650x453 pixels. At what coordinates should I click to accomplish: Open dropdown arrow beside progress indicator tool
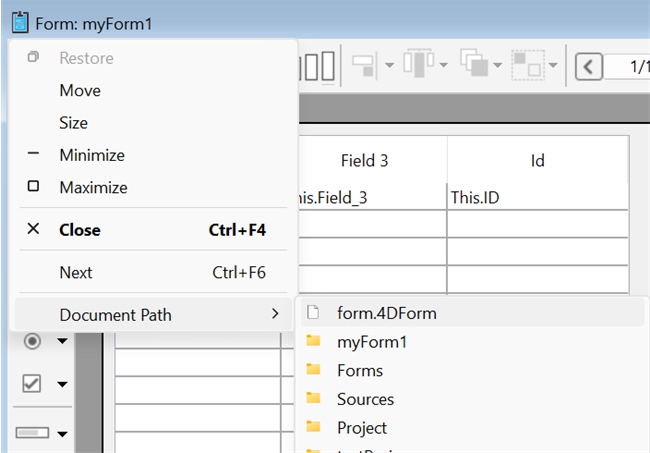point(63,434)
